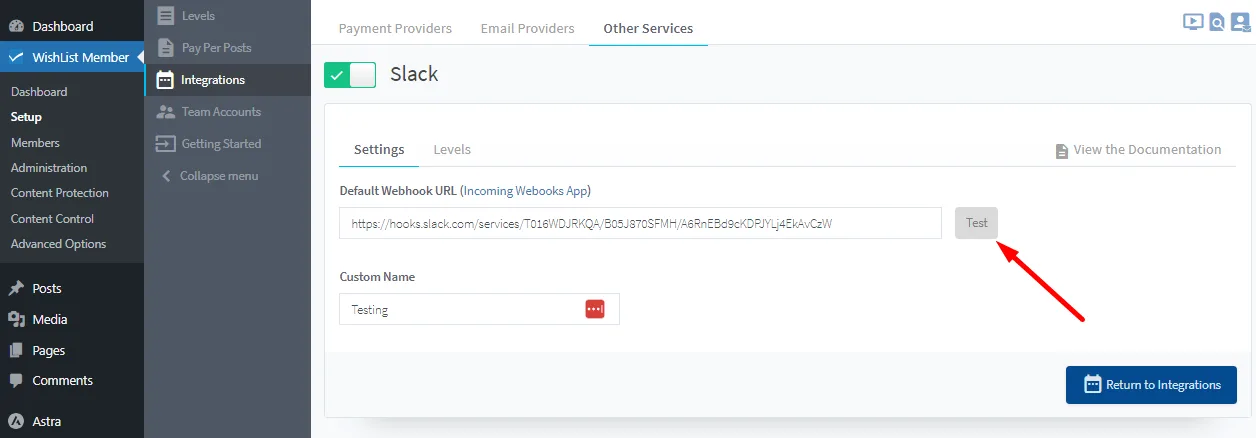Open Content Protection submenu item
The image size is (1256, 438).
tap(60, 192)
